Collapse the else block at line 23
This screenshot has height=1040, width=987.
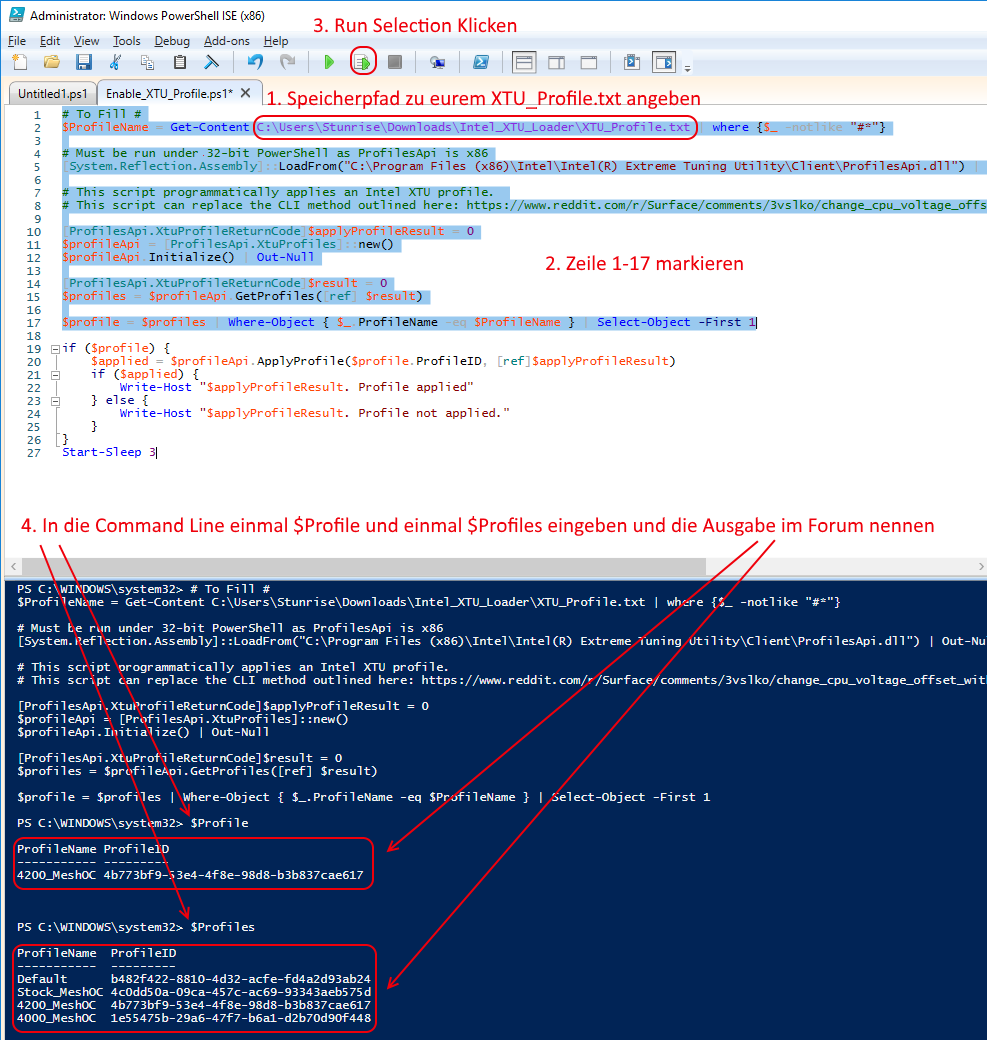coord(55,401)
